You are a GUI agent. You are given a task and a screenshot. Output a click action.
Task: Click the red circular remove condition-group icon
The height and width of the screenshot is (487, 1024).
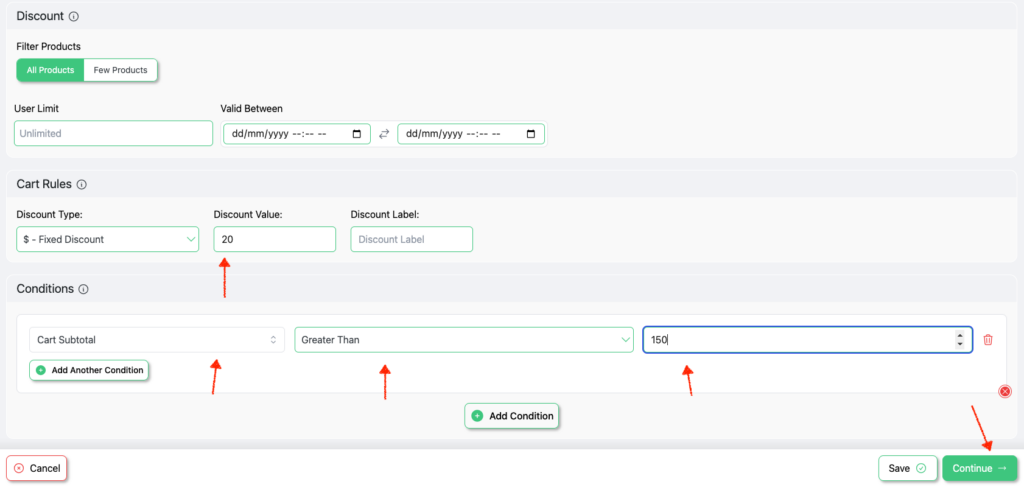pyautogui.click(x=1005, y=391)
